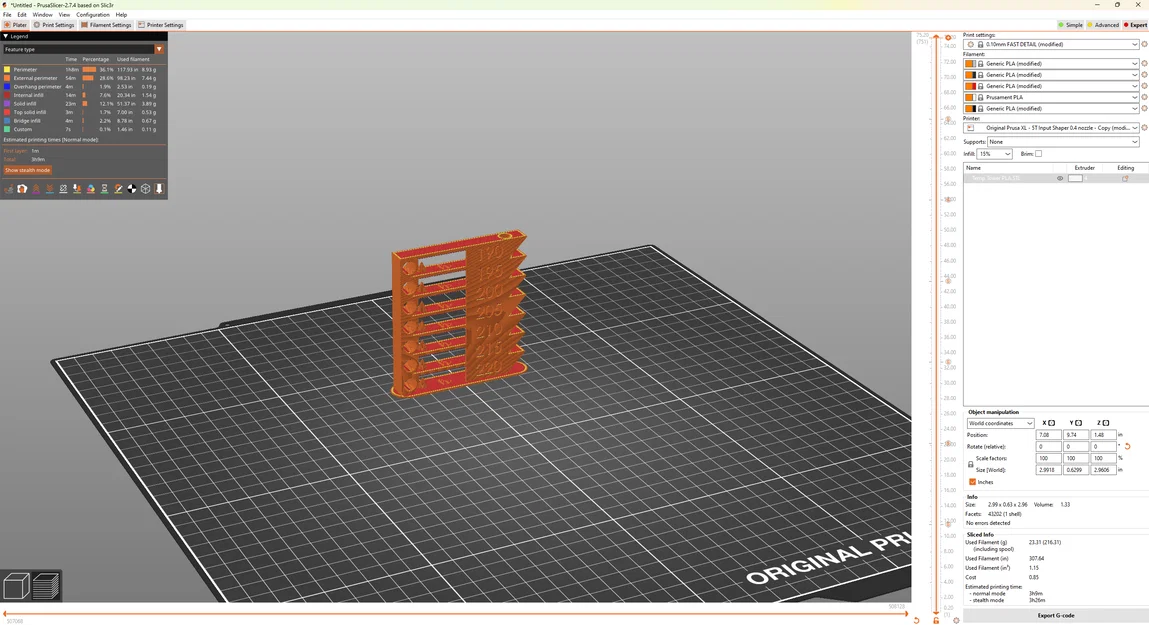Click layer slider lock icon at bottom
Image resolution: width=1149 pixels, height=625 pixels.
[x=936, y=621]
